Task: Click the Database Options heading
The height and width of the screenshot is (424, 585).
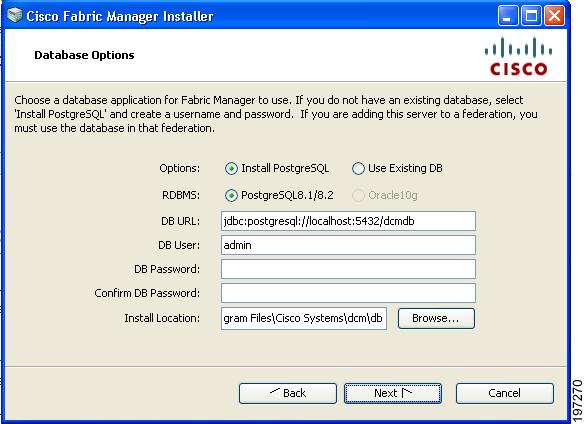Action: [x=84, y=55]
